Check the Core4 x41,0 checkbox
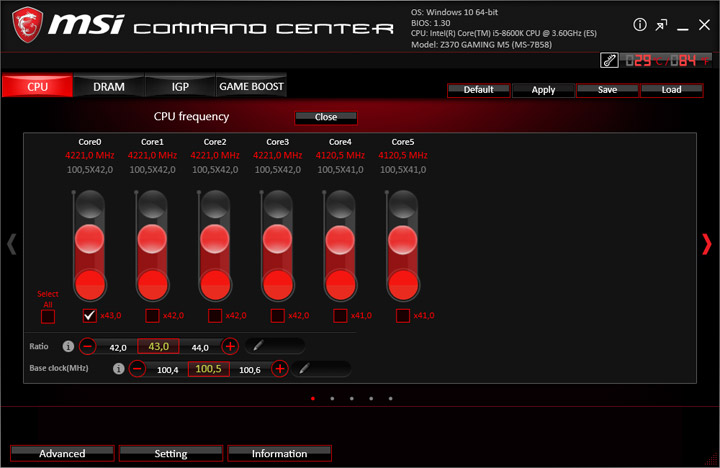The image size is (720, 468). pos(340,316)
